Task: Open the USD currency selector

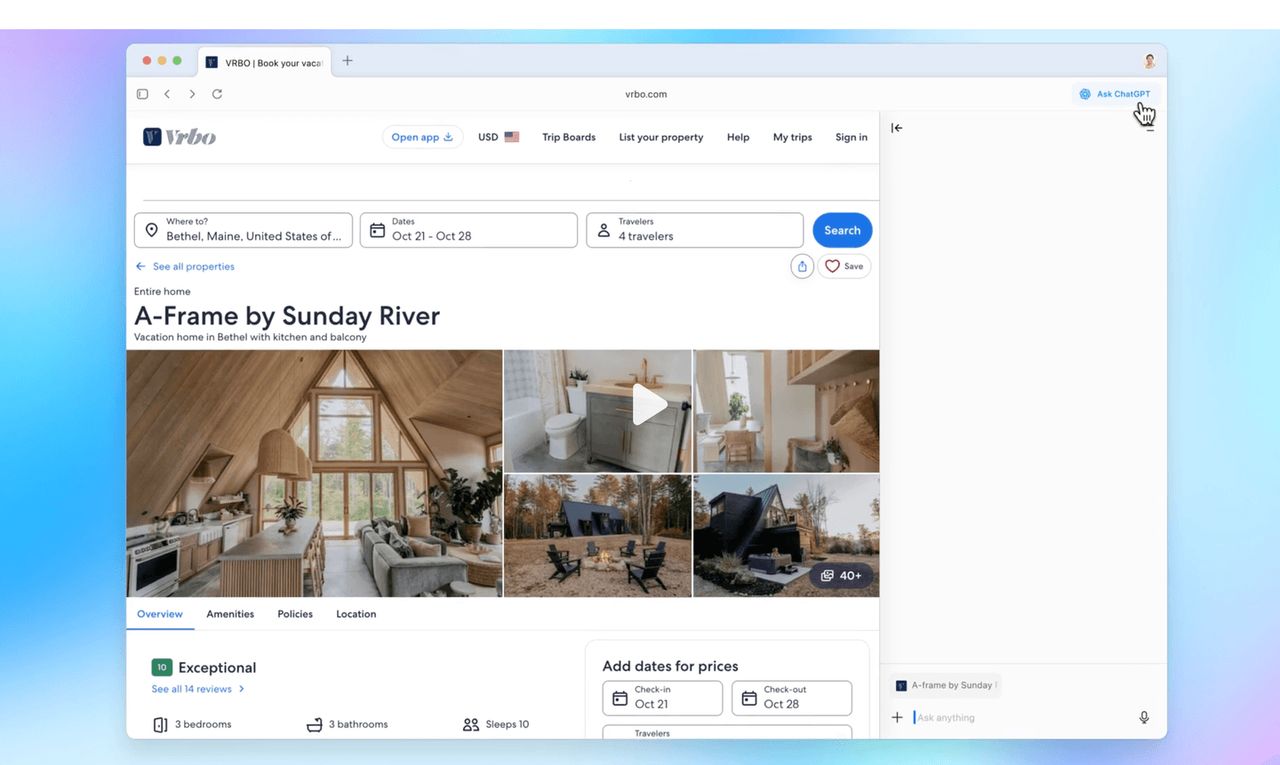Action: tap(498, 137)
